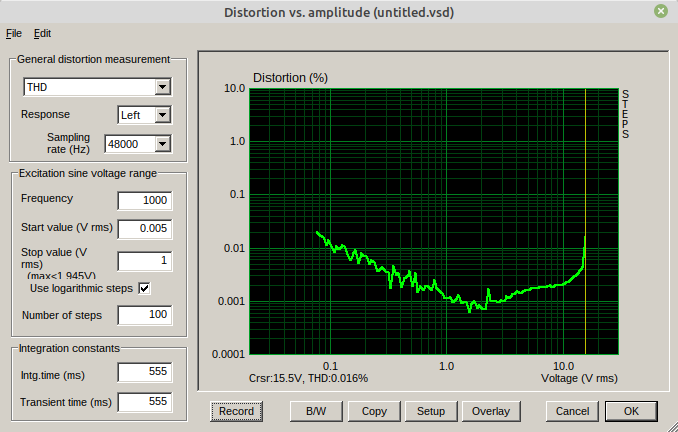This screenshot has height=432, width=678.
Task: Toggle the Use logarithmic steps checkbox
Action: click(144, 288)
